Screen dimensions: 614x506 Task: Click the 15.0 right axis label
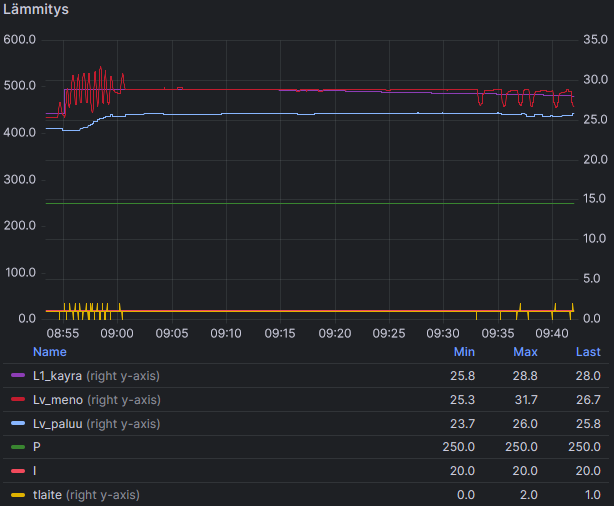[594, 199]
